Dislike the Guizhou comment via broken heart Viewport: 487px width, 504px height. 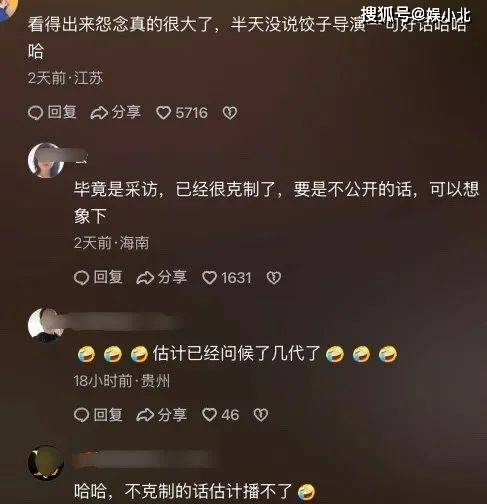point(261,415)
